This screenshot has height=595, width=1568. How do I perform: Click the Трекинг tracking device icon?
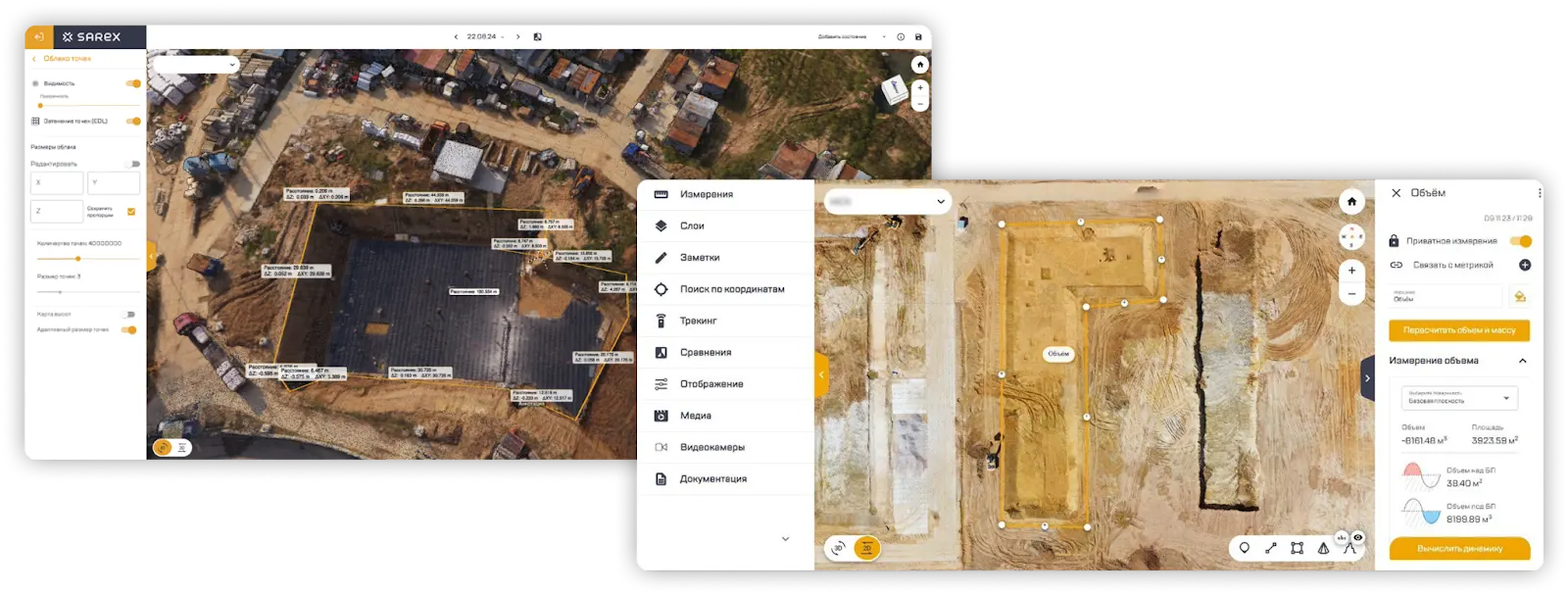(x=661, y=321)
